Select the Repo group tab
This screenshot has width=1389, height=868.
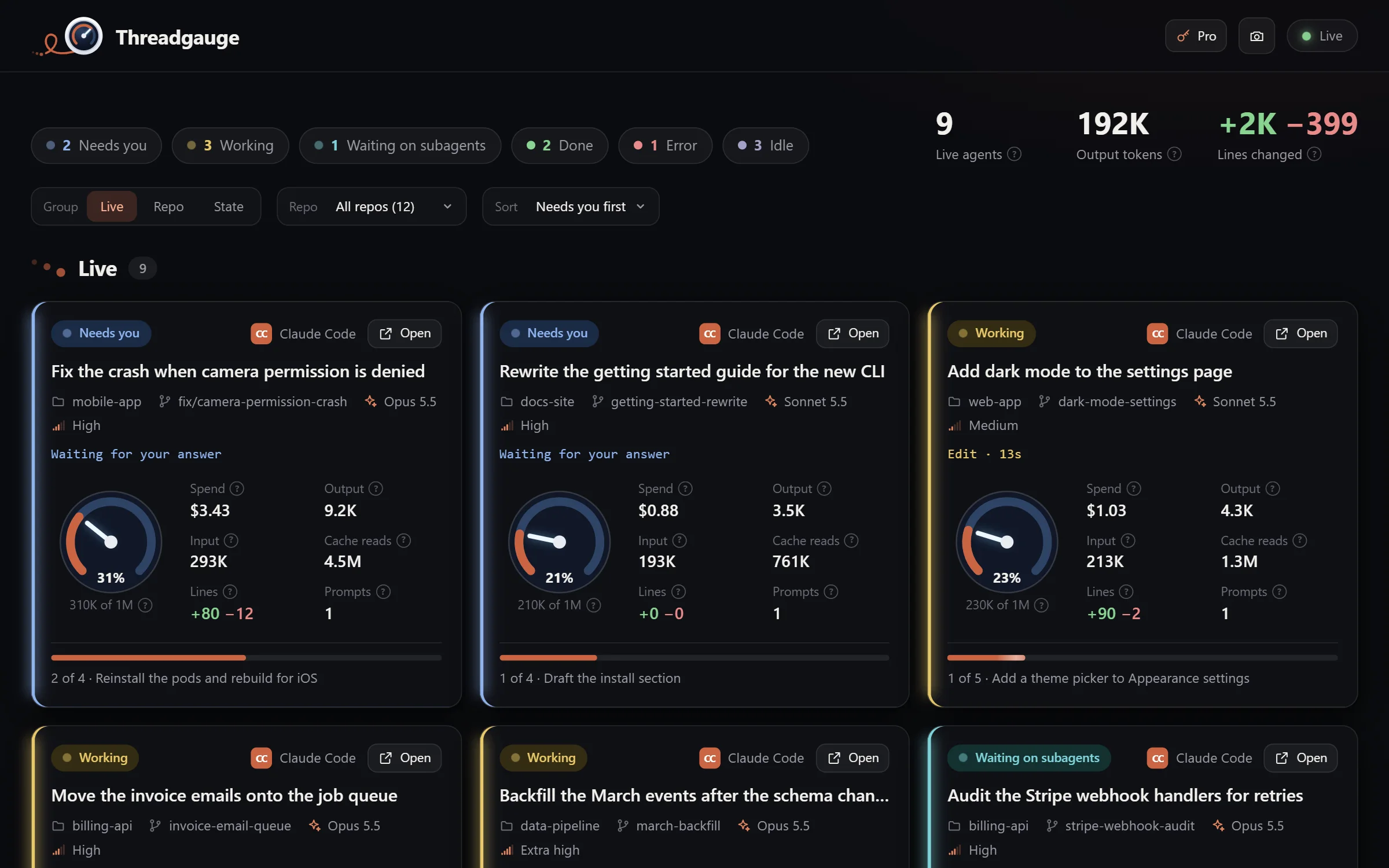point(168,207)
